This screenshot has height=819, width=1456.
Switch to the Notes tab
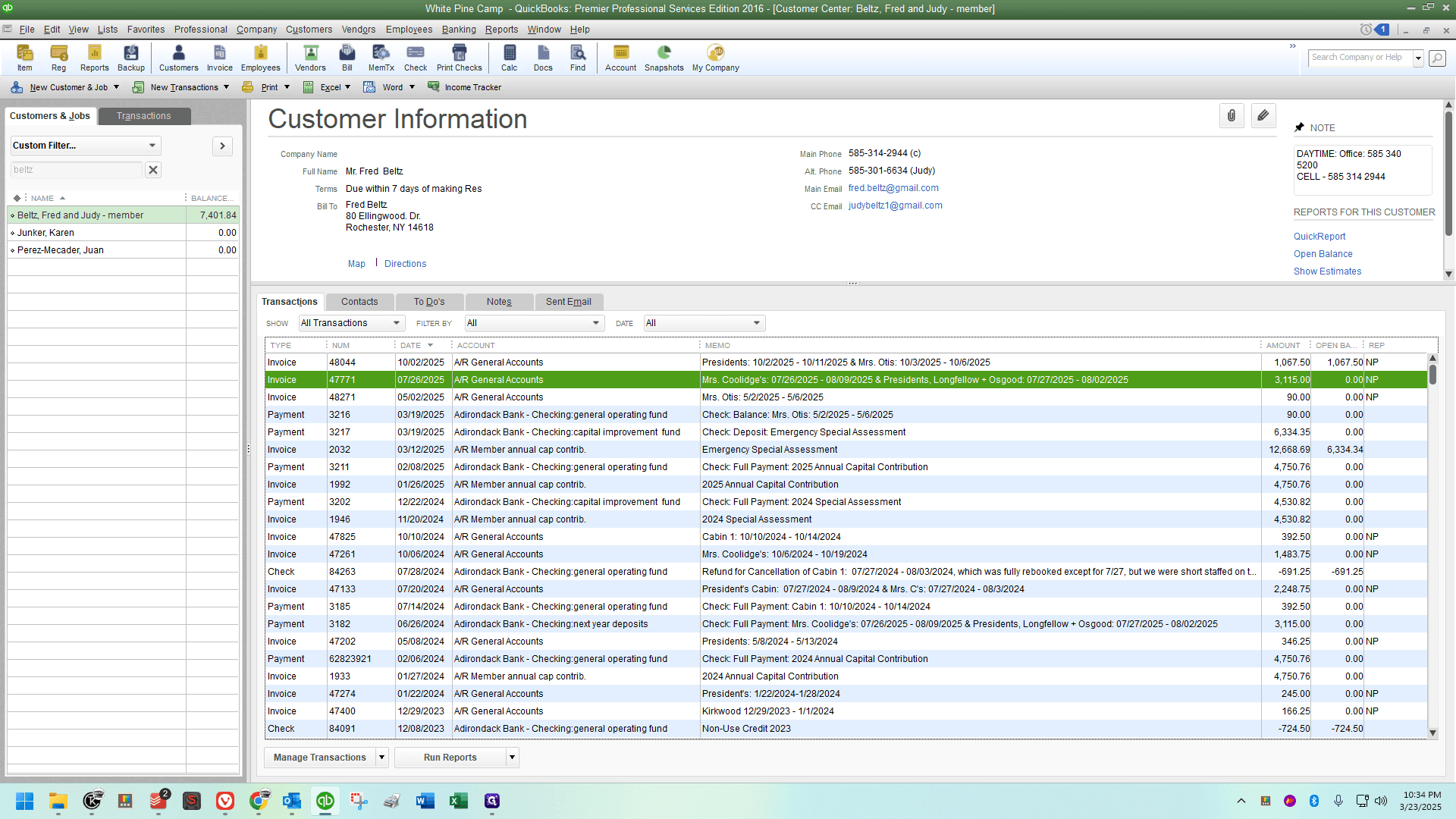[x=499, y=302]
